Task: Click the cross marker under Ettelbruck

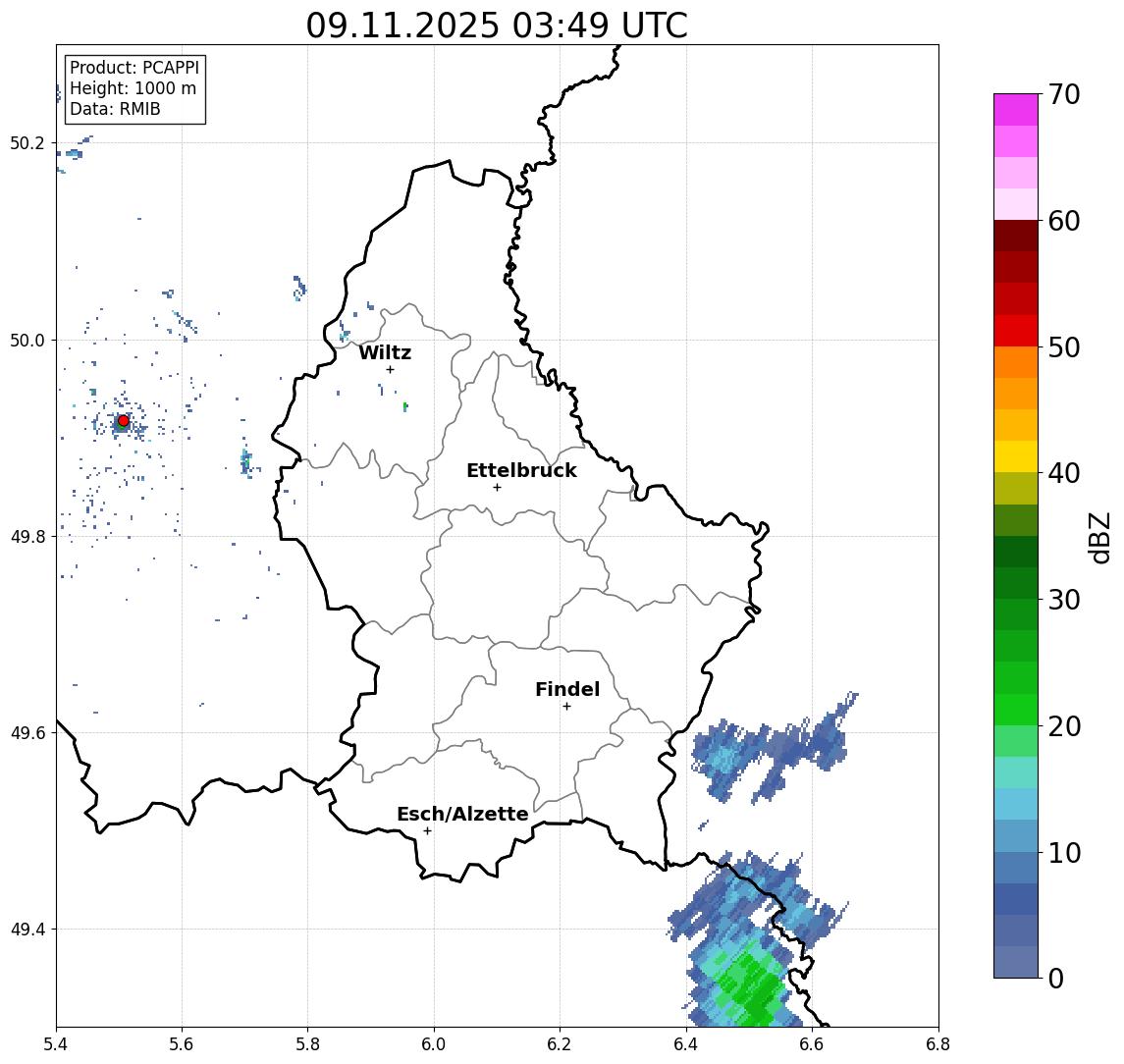Action: [497, 488]
